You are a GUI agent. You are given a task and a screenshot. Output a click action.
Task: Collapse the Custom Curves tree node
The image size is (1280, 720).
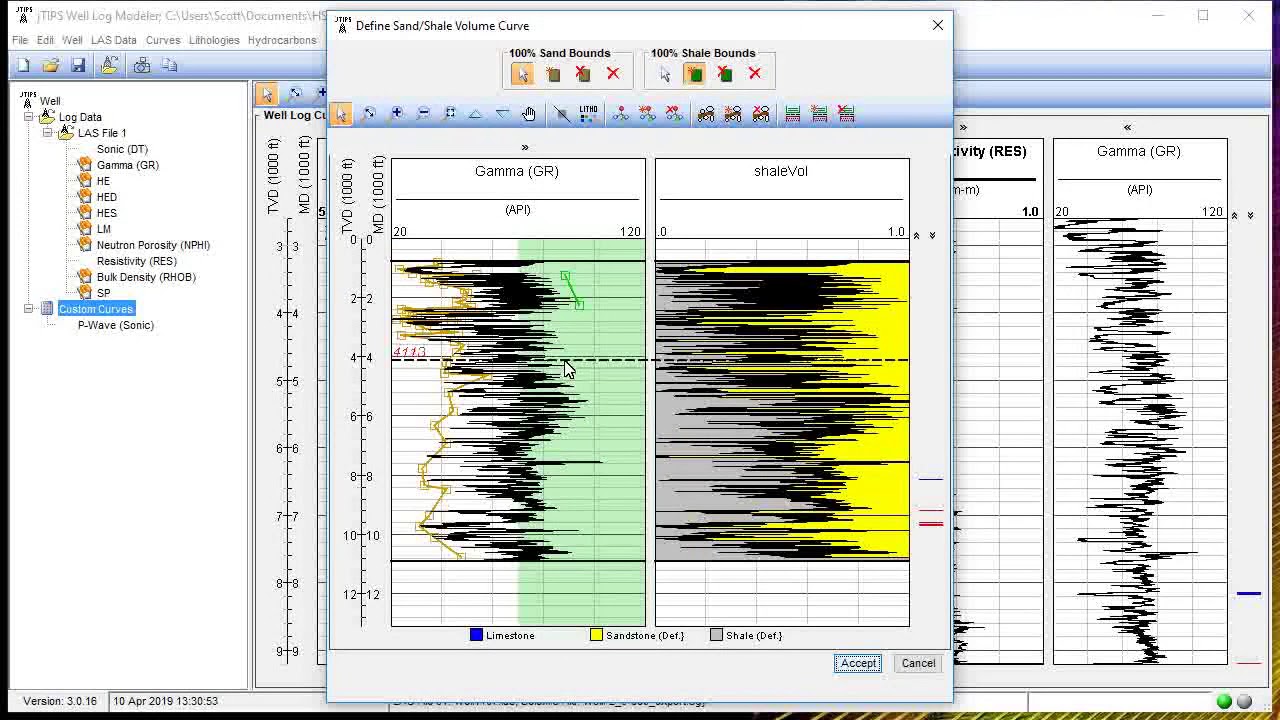(29, 309)
